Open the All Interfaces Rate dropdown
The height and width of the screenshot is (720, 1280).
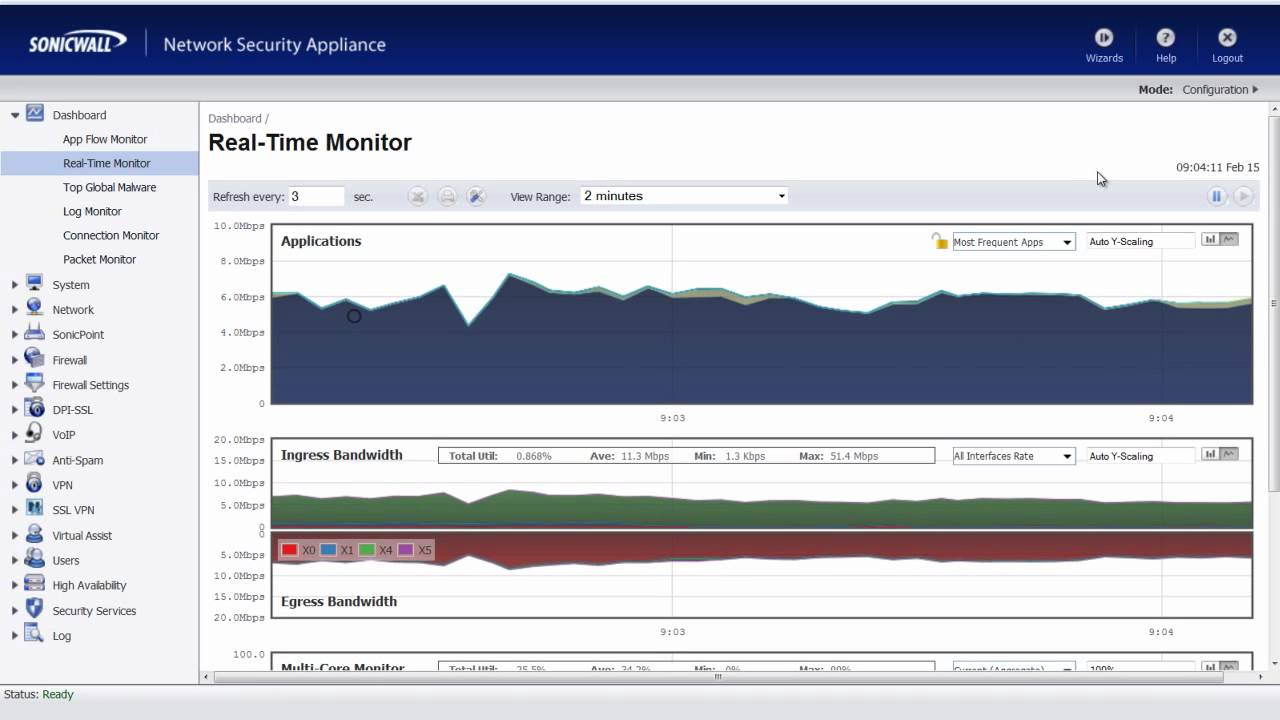1013,456
